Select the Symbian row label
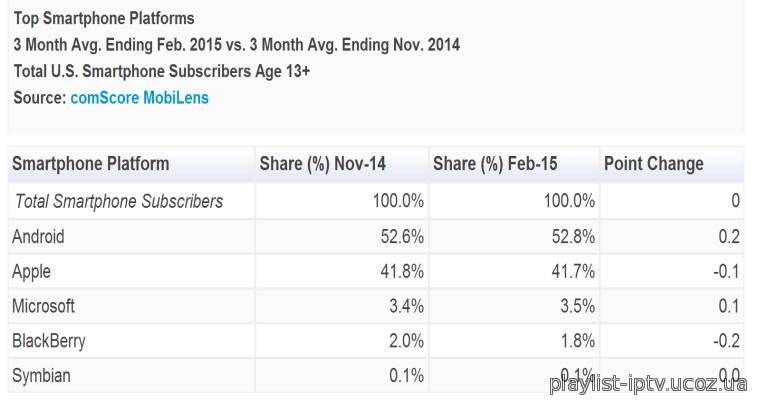 (41, 376)
